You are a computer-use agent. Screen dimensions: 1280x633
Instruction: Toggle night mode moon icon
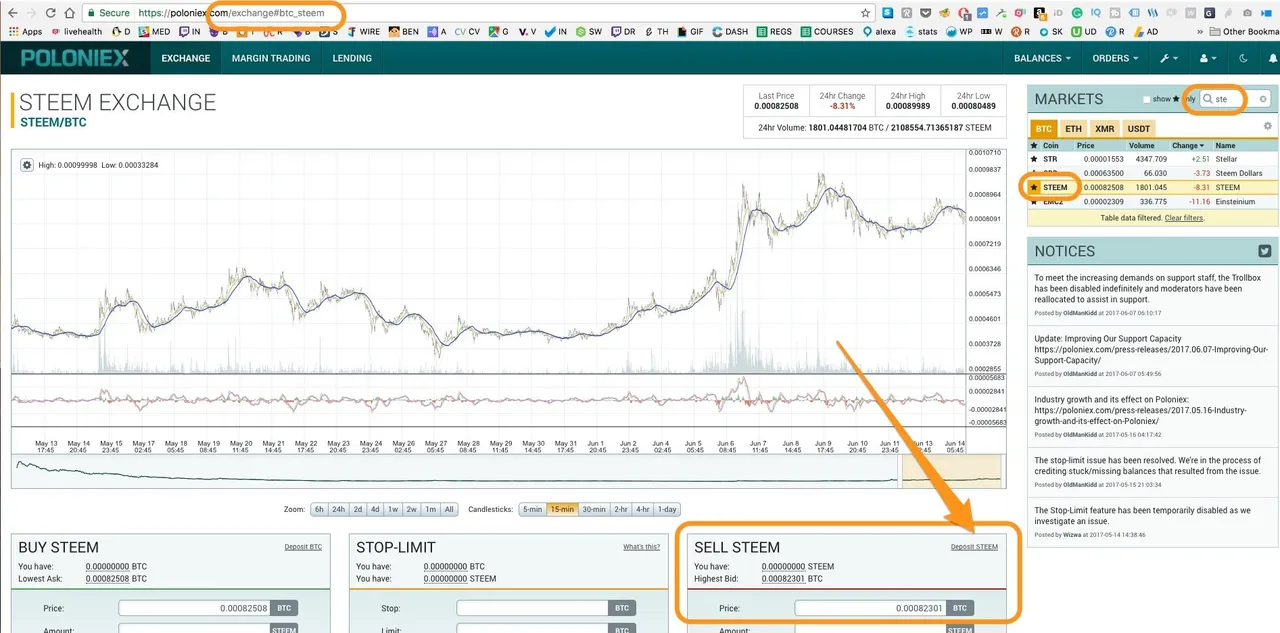click(x=1244, y=58)
